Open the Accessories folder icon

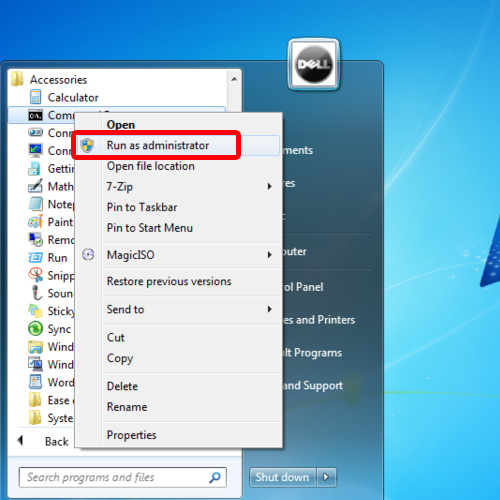[x=17, y=79]
